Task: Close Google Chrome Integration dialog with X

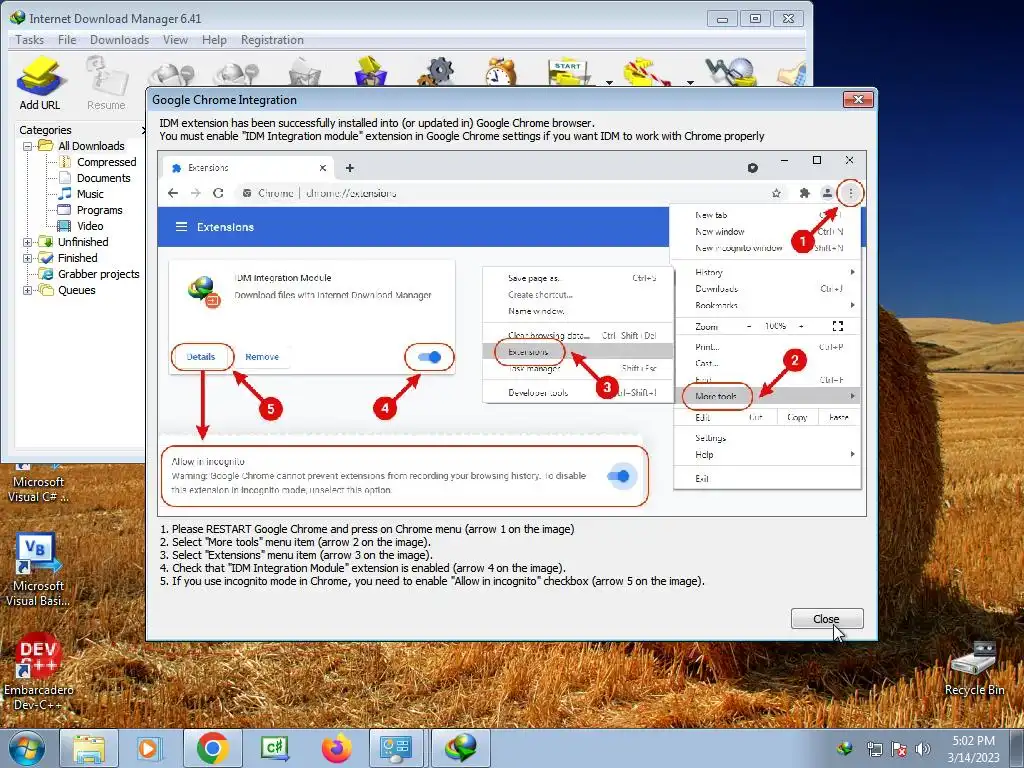Action: 858,99
